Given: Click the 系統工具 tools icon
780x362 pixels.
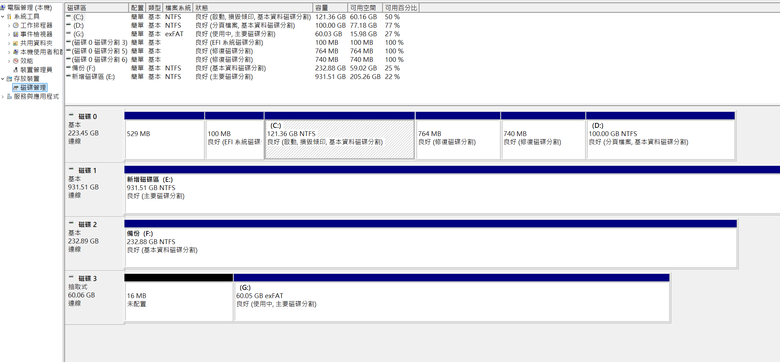Looking at the screenshot, I should click(x=9, y=16).
